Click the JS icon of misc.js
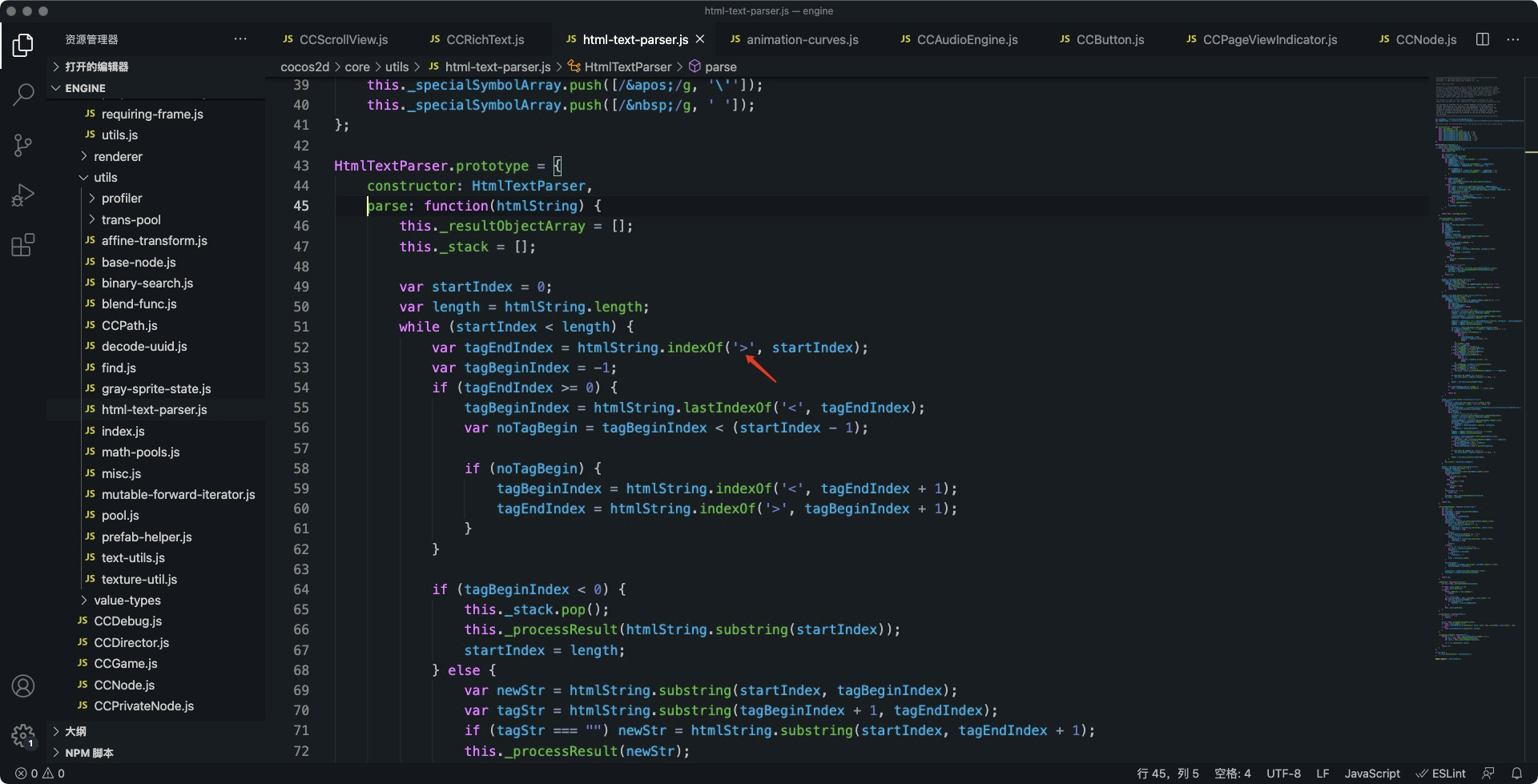 pyautogui.click(x=90, y=473)
